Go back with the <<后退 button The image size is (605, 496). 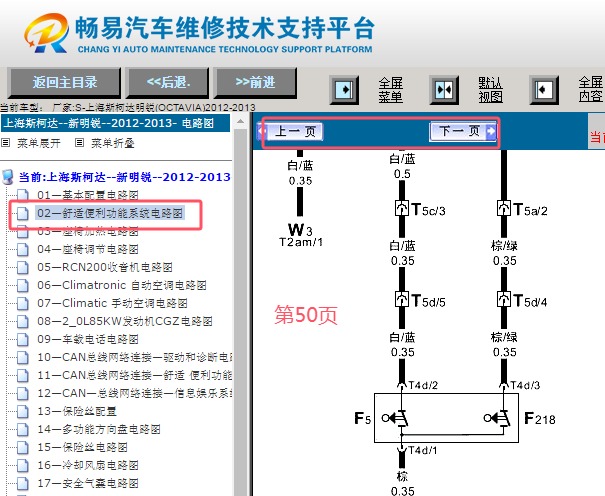(x=168, y=83)
